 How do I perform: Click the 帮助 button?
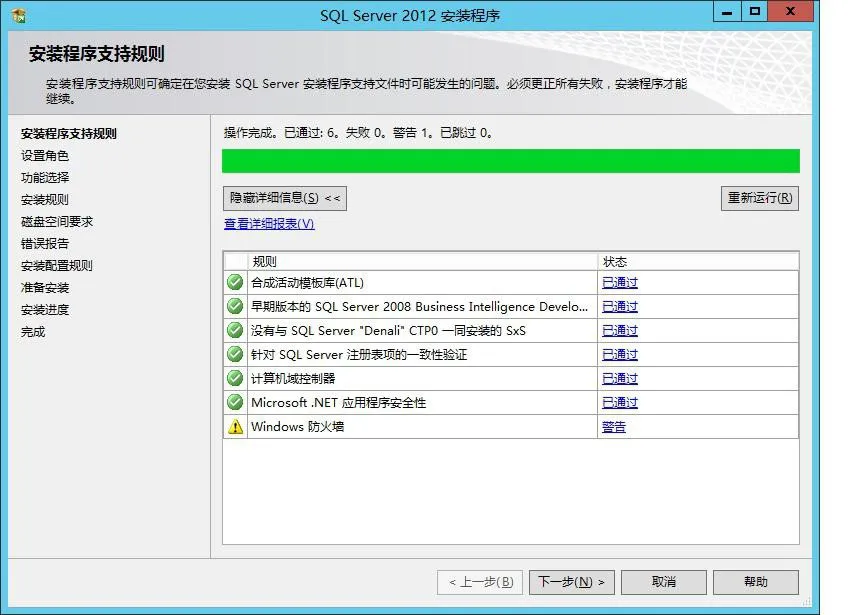(755, 581)
